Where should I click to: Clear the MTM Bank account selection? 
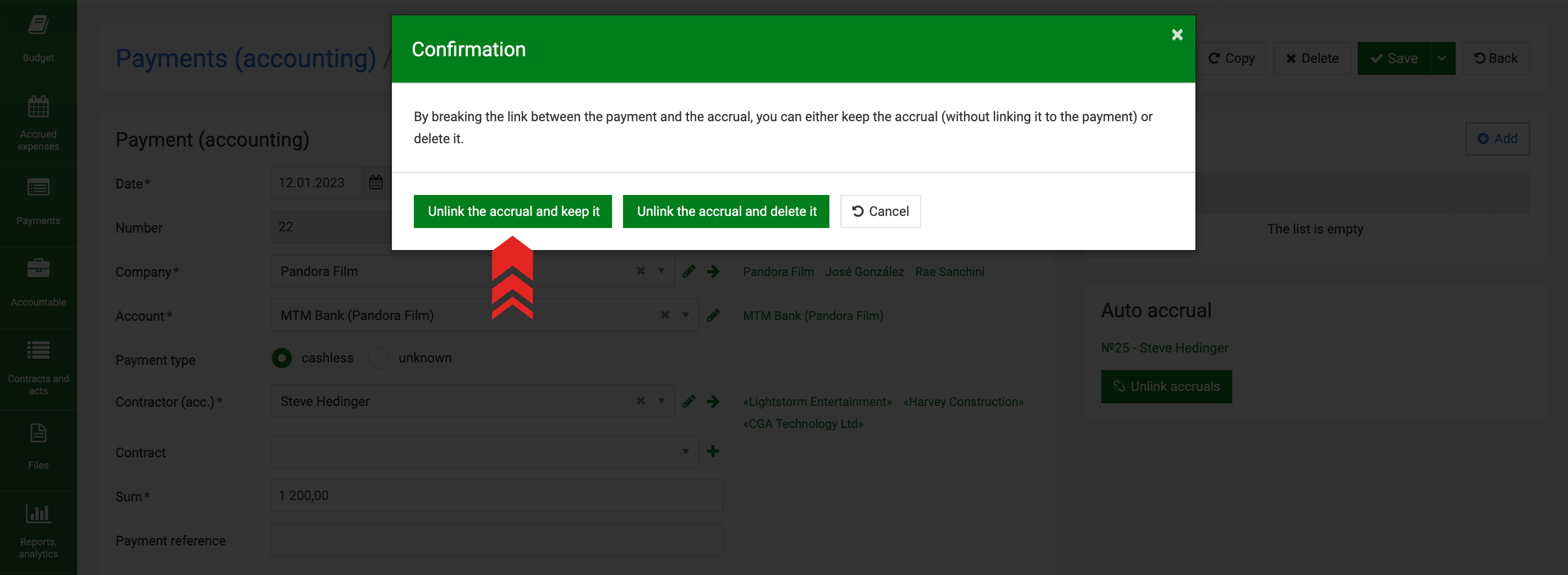(x=665, y=315)
